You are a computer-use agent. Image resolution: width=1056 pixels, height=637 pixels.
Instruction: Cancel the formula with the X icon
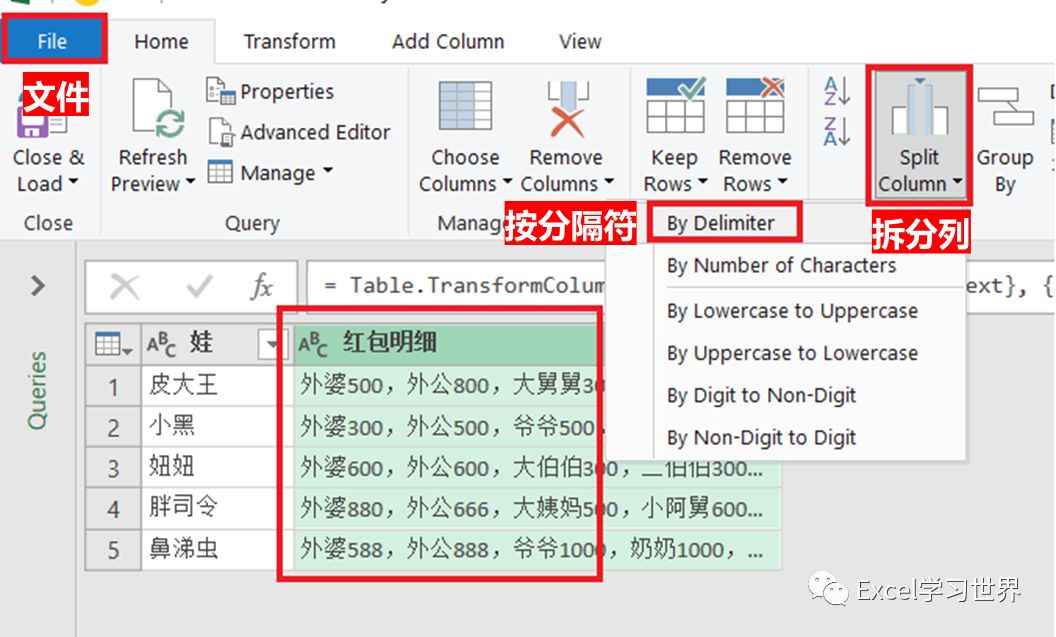pos(125,287)
